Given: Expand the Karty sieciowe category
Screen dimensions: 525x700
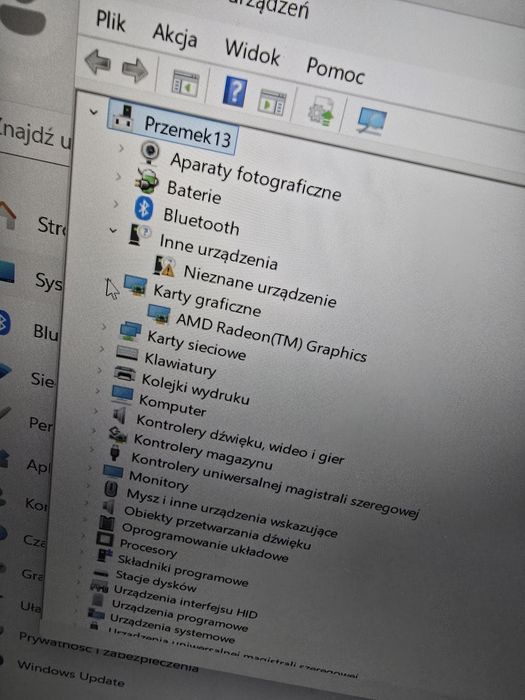Looking at the screenshot, I should pyautogui.click(x=104, y=327).
